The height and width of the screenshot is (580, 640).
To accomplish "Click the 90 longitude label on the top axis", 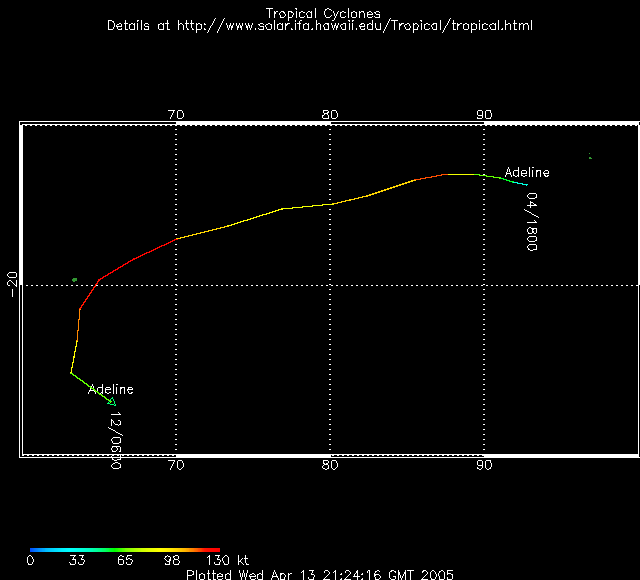I will click(x=484, y=115).
